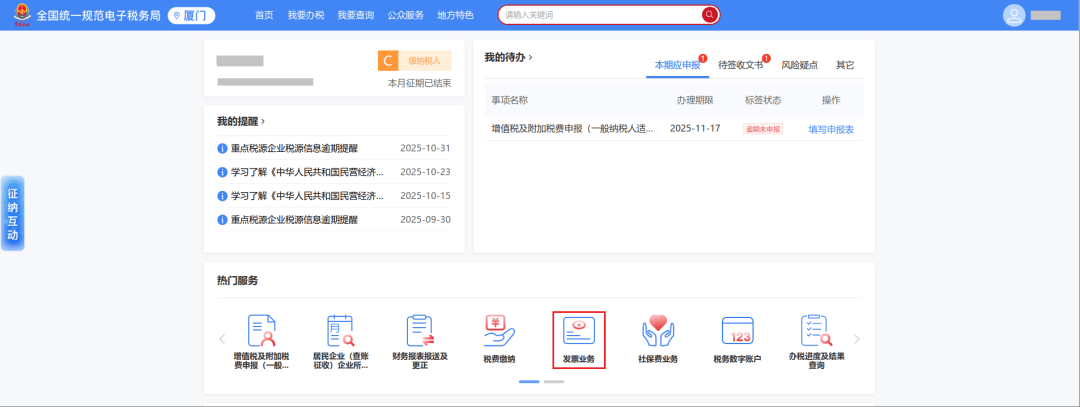Open 财务报表报送及更正 icon
Image resolution: width=1080 pixels, height=407 pixels.
coord(419,331)
